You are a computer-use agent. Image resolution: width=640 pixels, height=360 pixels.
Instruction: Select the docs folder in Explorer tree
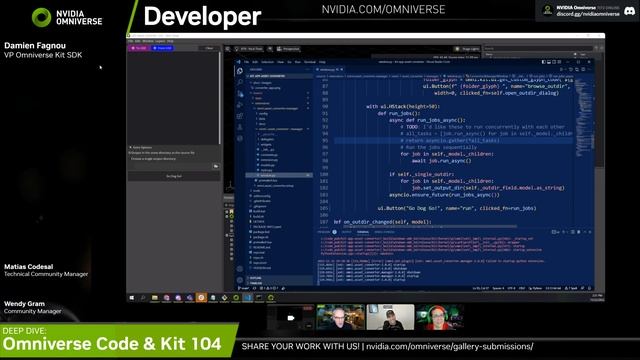click(262, 124)
